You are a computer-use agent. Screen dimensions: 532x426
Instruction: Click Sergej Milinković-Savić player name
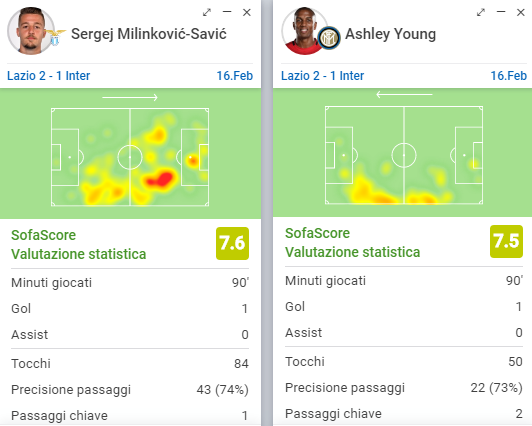tap(149, 34)
